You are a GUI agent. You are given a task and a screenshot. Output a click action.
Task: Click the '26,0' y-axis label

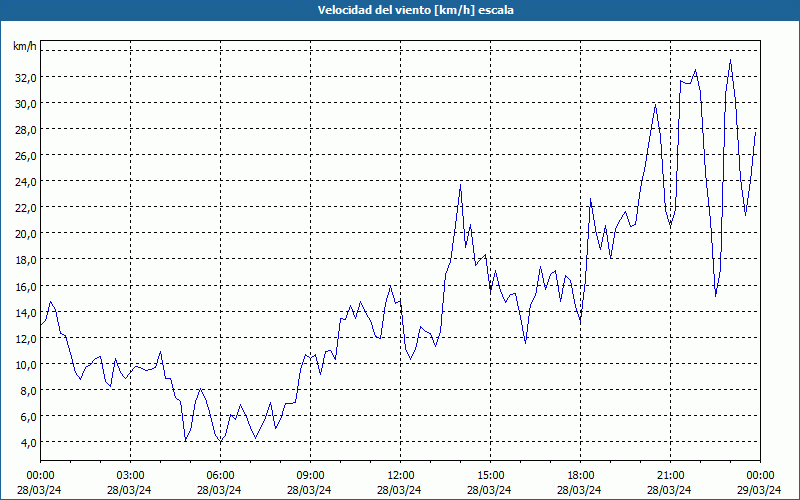24,156
